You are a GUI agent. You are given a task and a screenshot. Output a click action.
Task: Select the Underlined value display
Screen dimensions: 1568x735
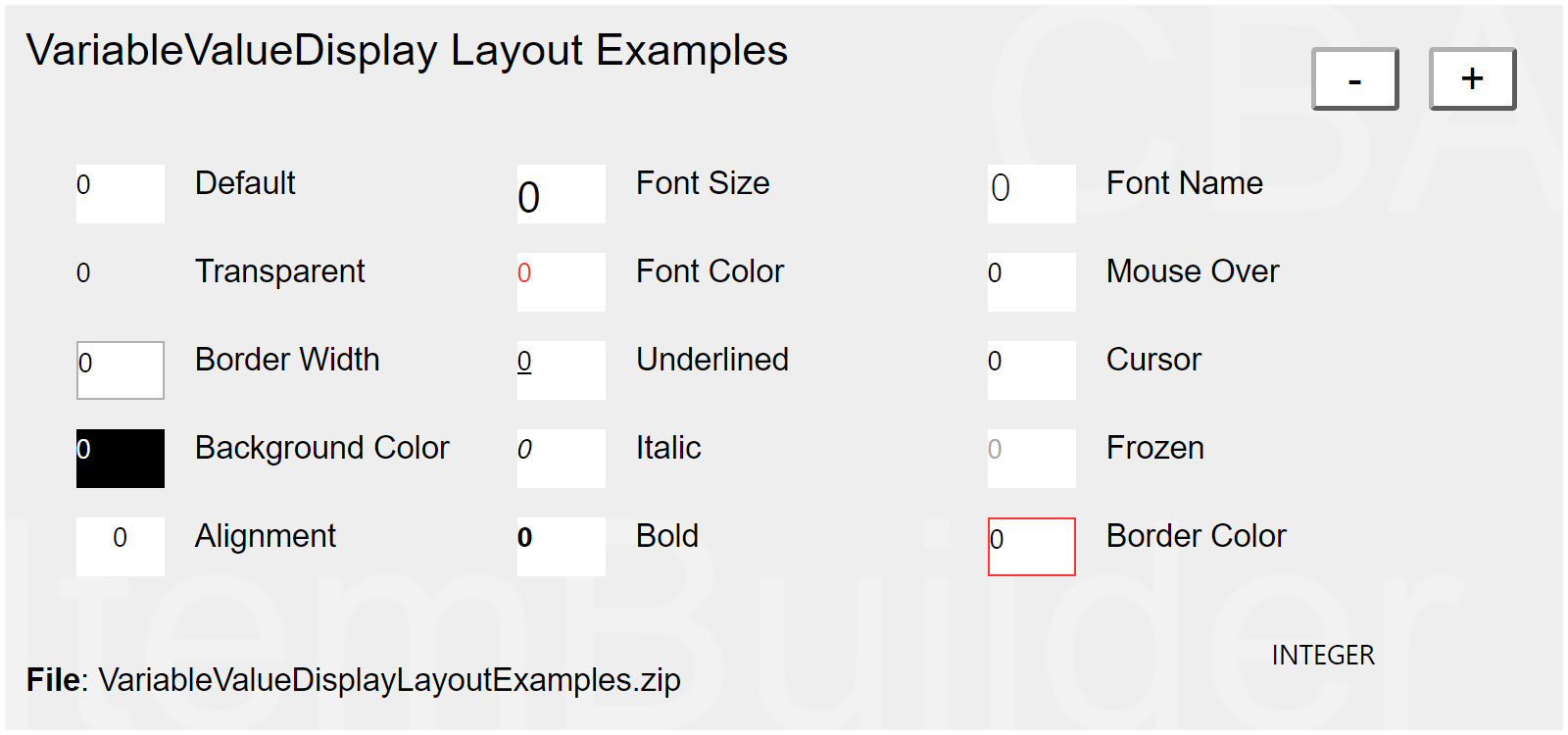tap(561, 369)
